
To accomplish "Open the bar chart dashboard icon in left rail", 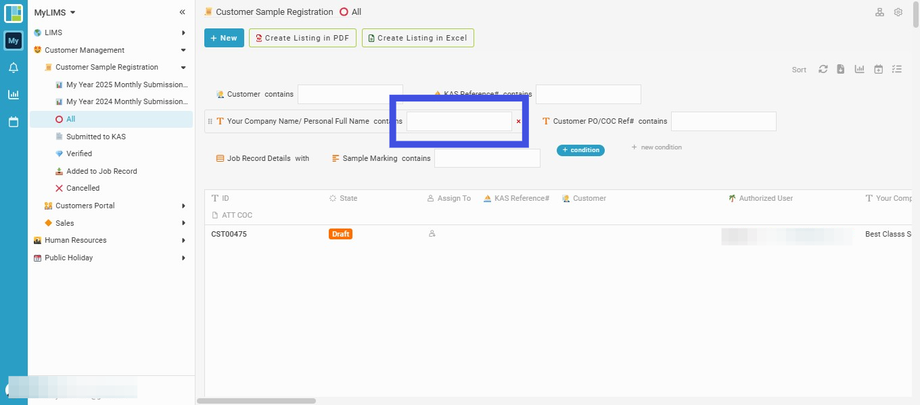I will tap(13, 94).
